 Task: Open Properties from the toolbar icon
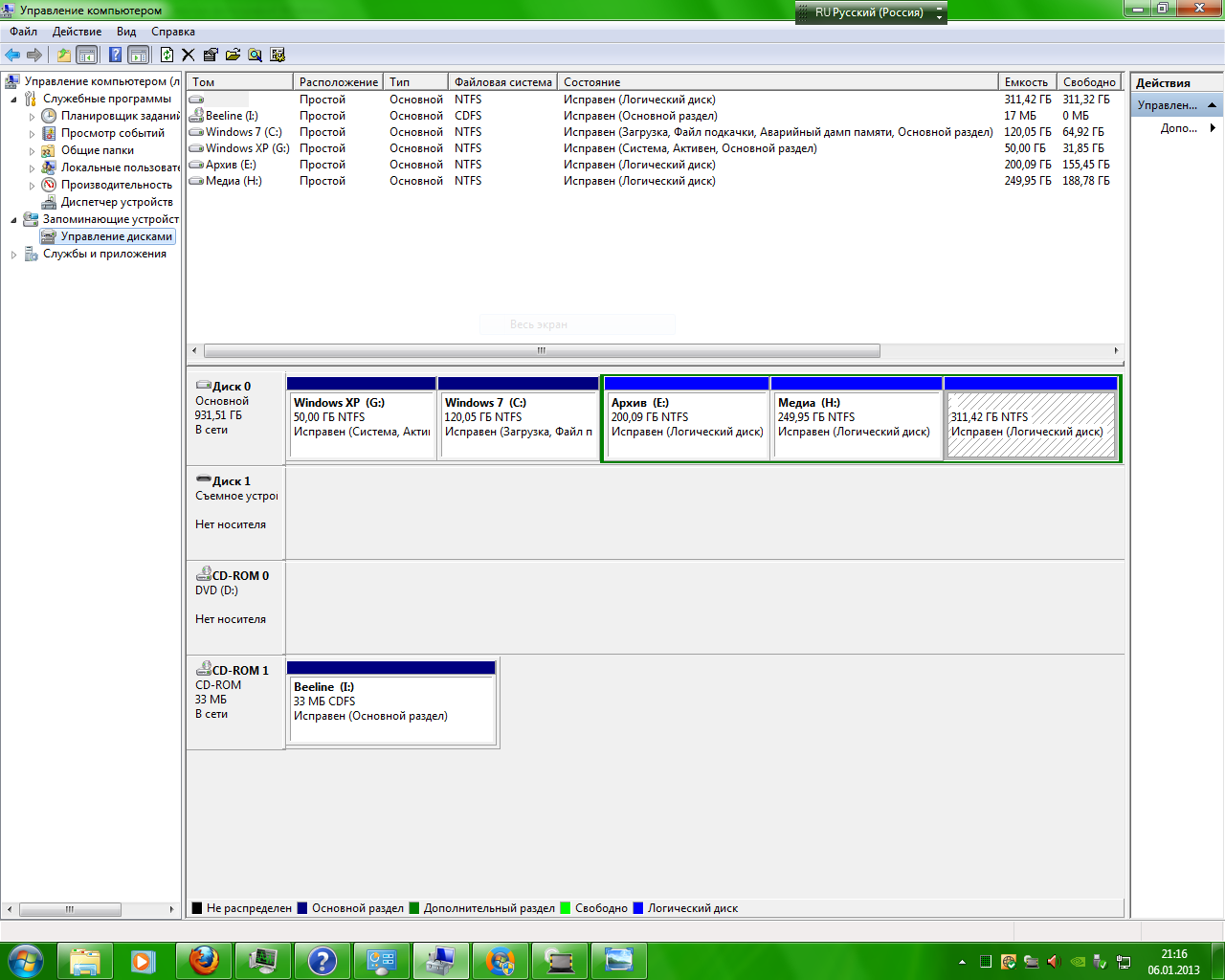211,55
